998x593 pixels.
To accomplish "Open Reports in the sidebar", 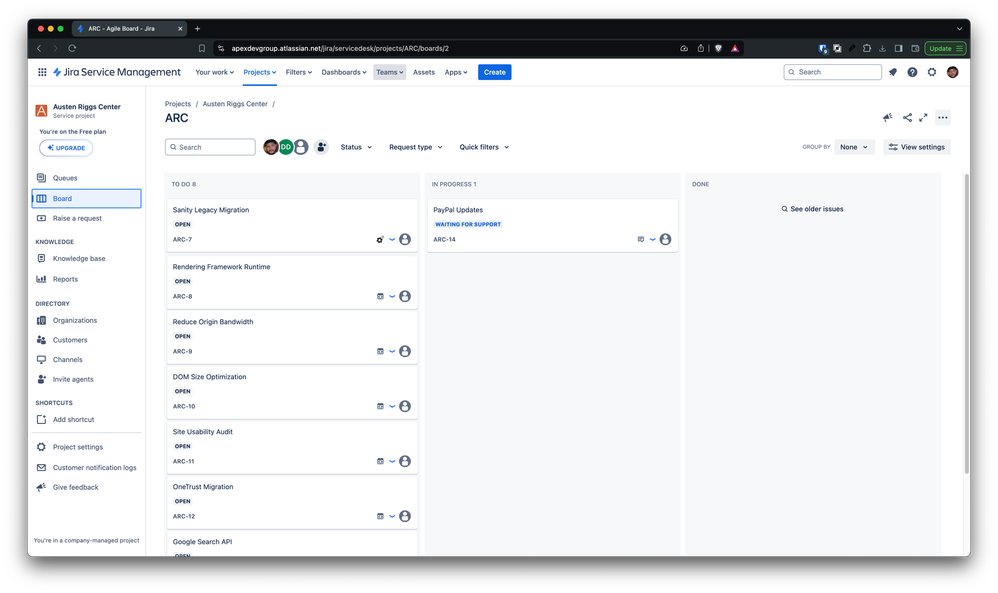I will click(x=87, y=279).
